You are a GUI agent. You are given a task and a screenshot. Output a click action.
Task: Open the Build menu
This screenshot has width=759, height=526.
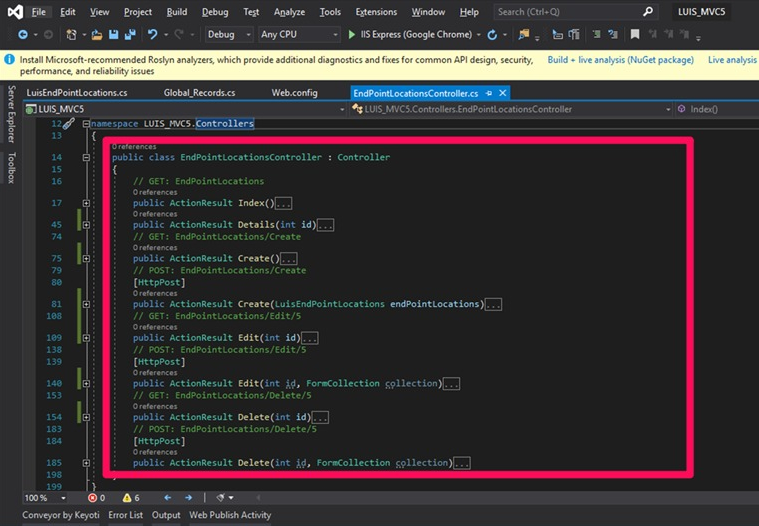[176, 12]
